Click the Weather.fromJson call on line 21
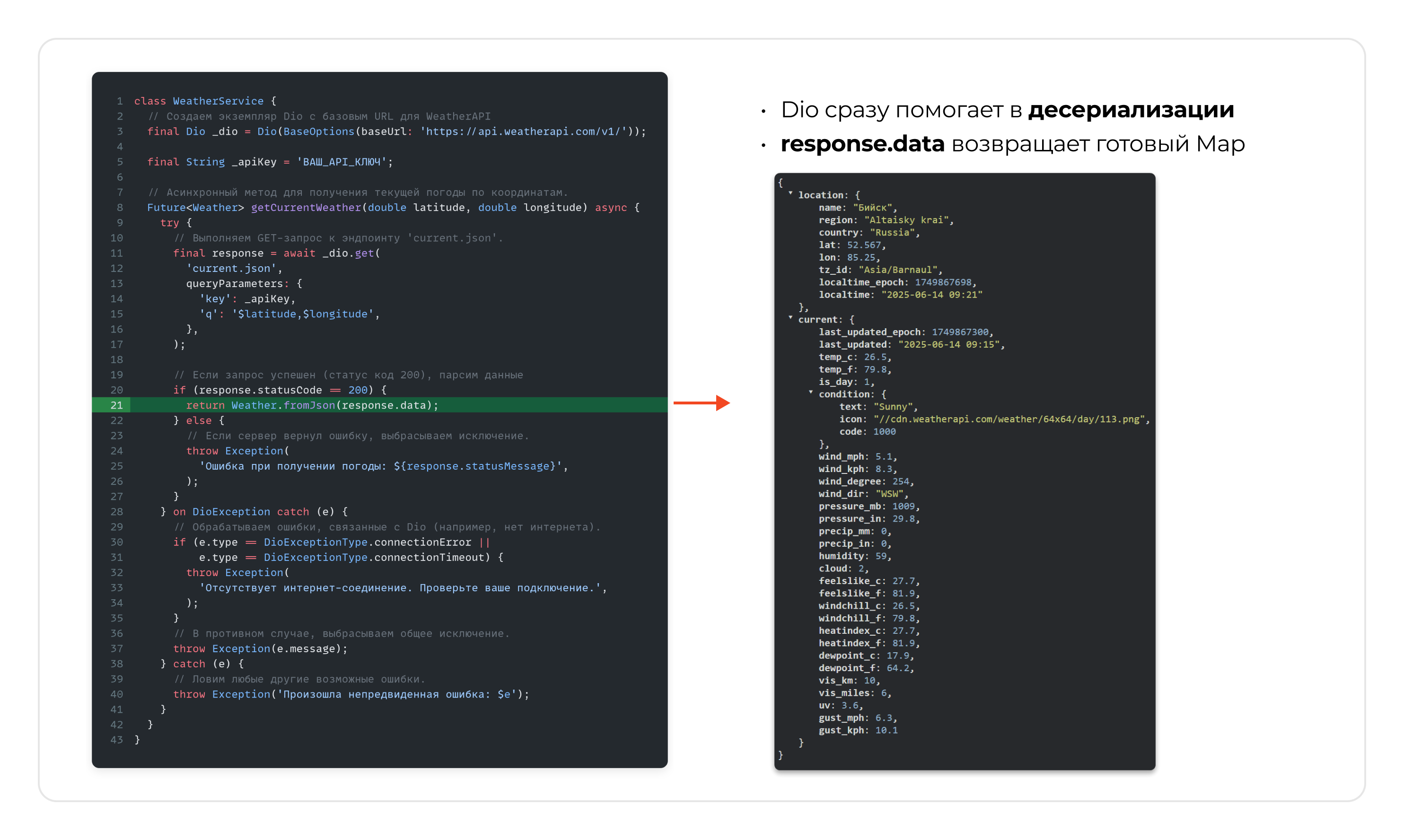1404x840 pixels. [283, 405]
